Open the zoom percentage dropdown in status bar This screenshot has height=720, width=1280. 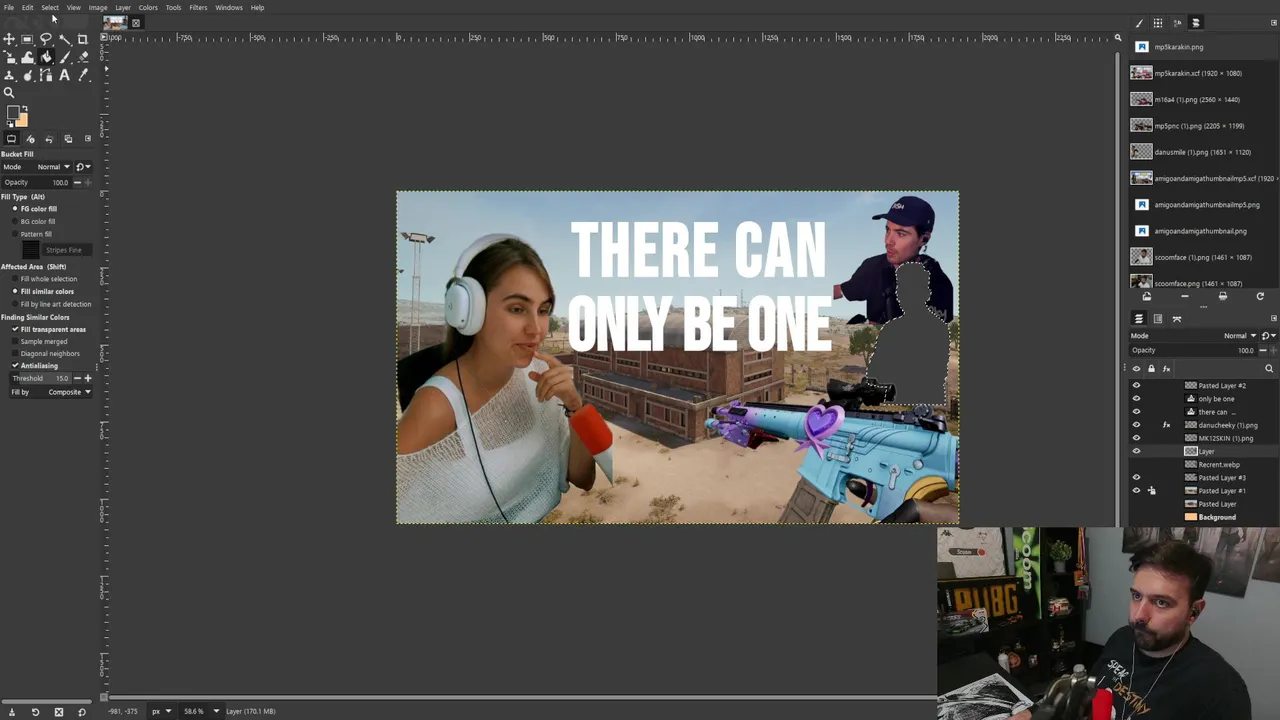click(215, 711)
